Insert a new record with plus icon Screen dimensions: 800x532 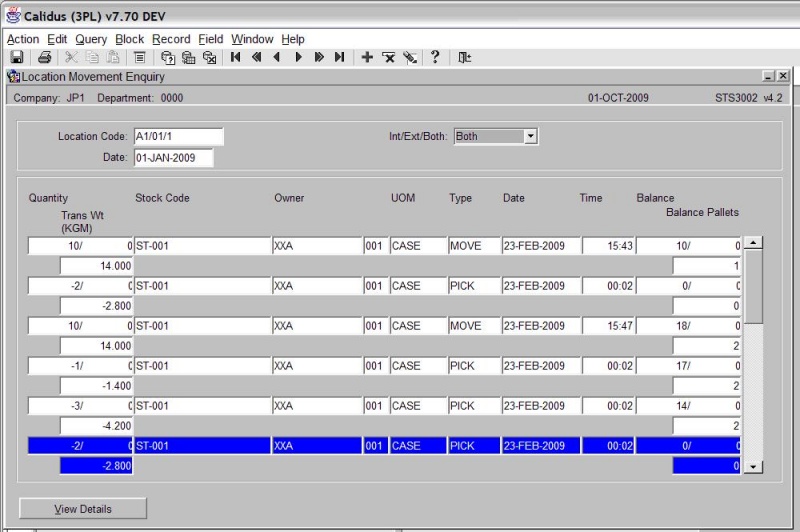[x=367, y=57]
